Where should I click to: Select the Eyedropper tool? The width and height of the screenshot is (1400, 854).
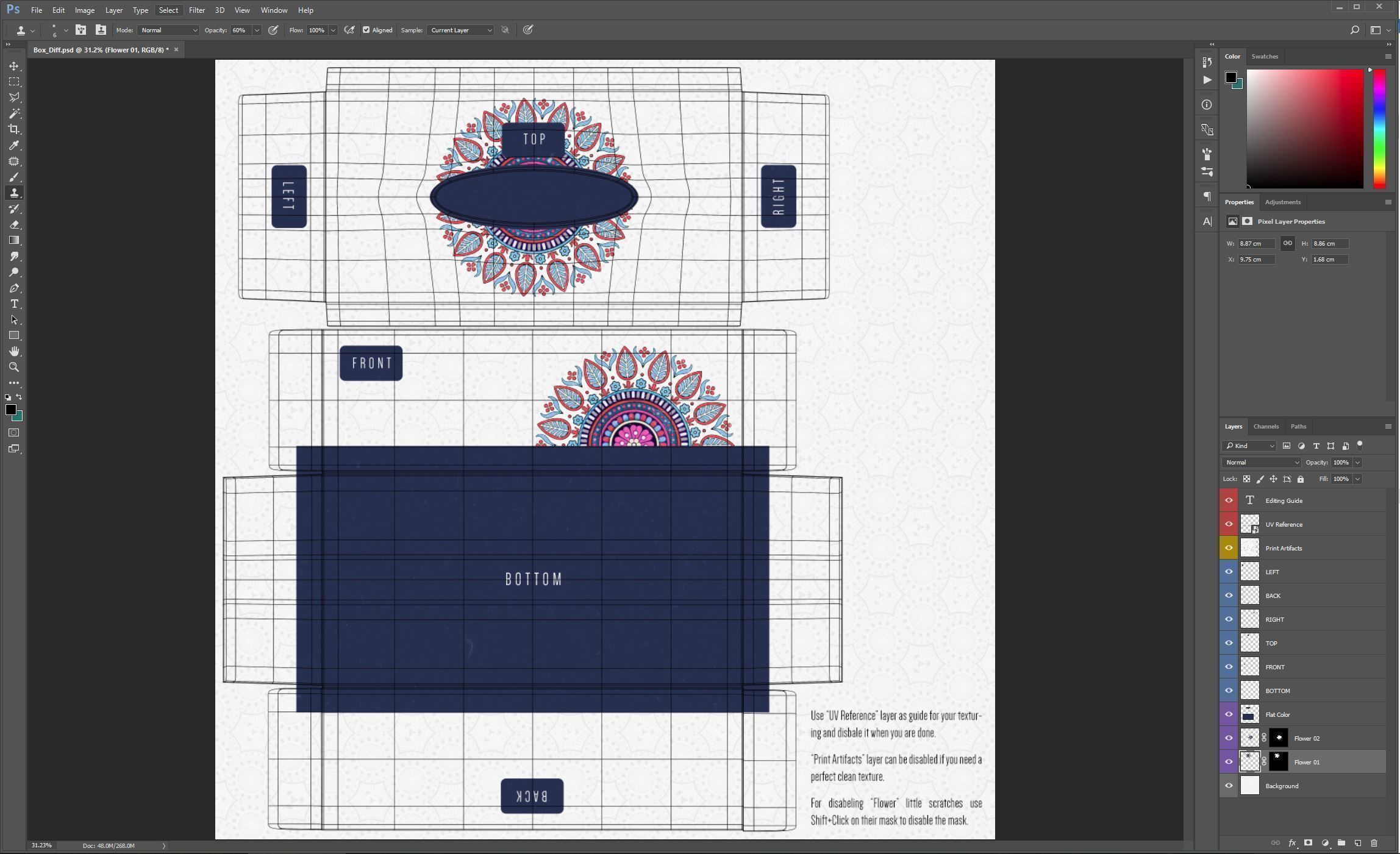click(14, 145)
